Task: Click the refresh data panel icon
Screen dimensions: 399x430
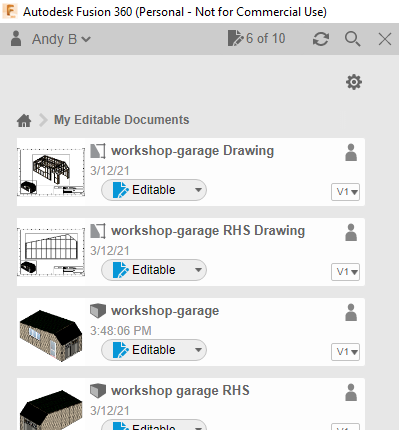Action: coord(321,39)
